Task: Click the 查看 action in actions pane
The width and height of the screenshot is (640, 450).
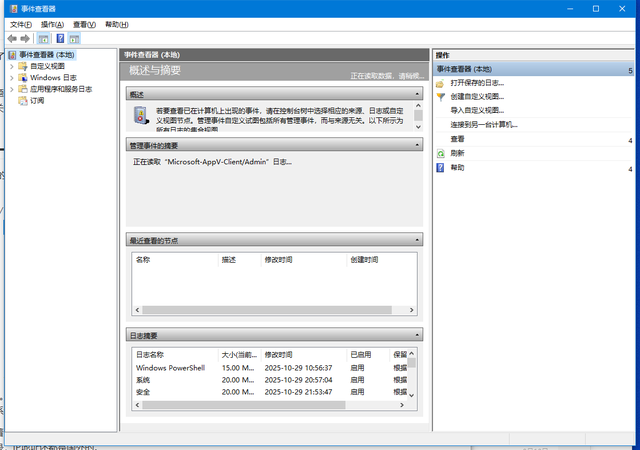Action: pos(458,139)
